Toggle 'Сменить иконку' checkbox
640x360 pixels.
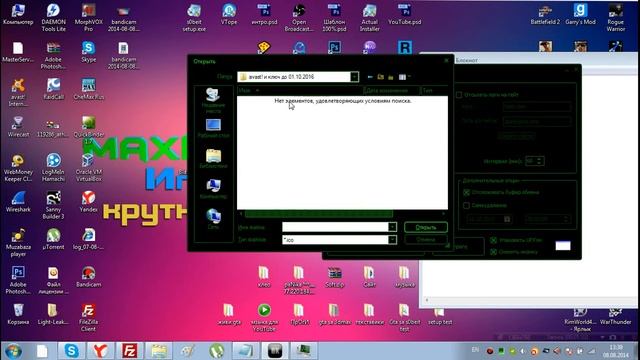494,252
